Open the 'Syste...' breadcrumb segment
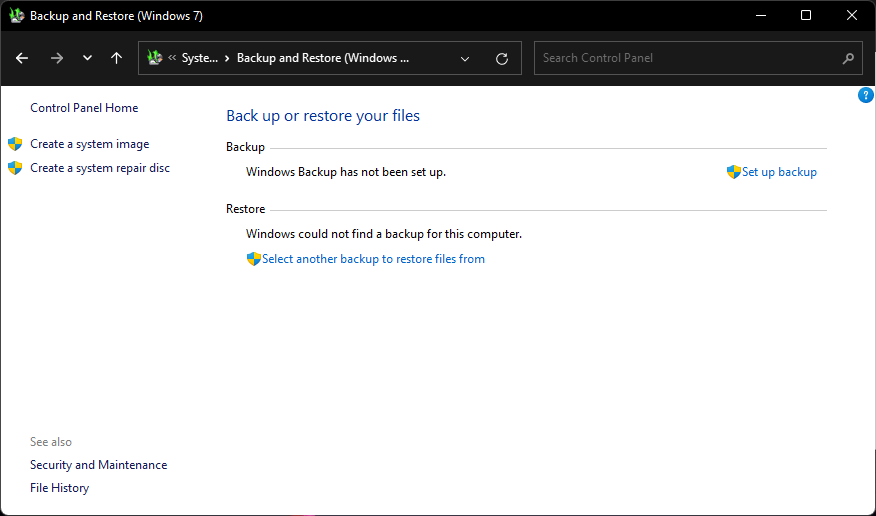 coord(199,58)
